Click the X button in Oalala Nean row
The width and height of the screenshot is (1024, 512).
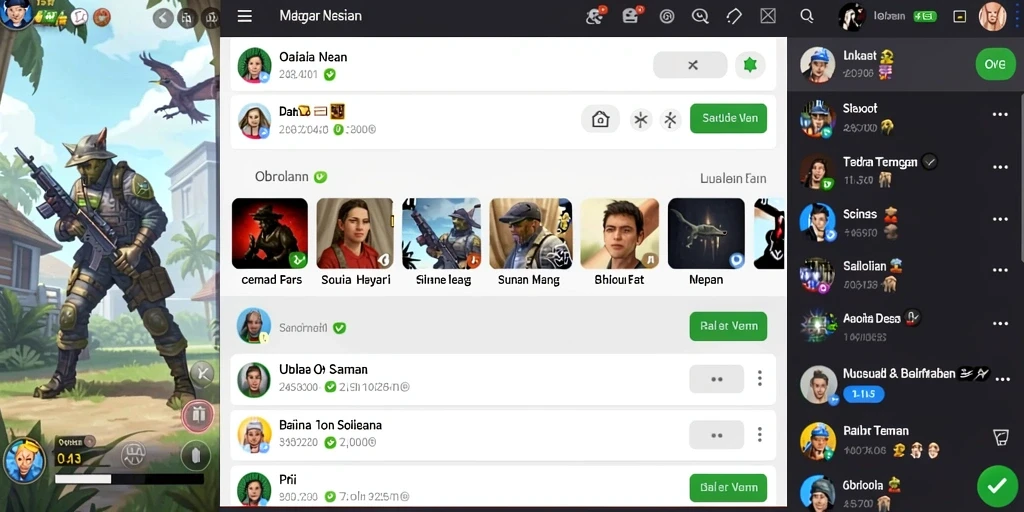pos(690,65)
